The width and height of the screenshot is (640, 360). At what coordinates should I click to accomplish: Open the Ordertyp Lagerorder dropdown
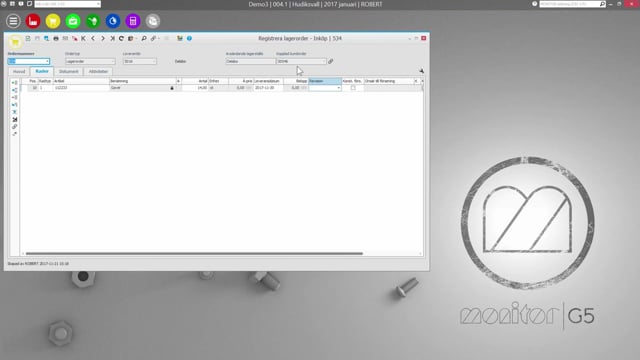click(x=113, y=61)
